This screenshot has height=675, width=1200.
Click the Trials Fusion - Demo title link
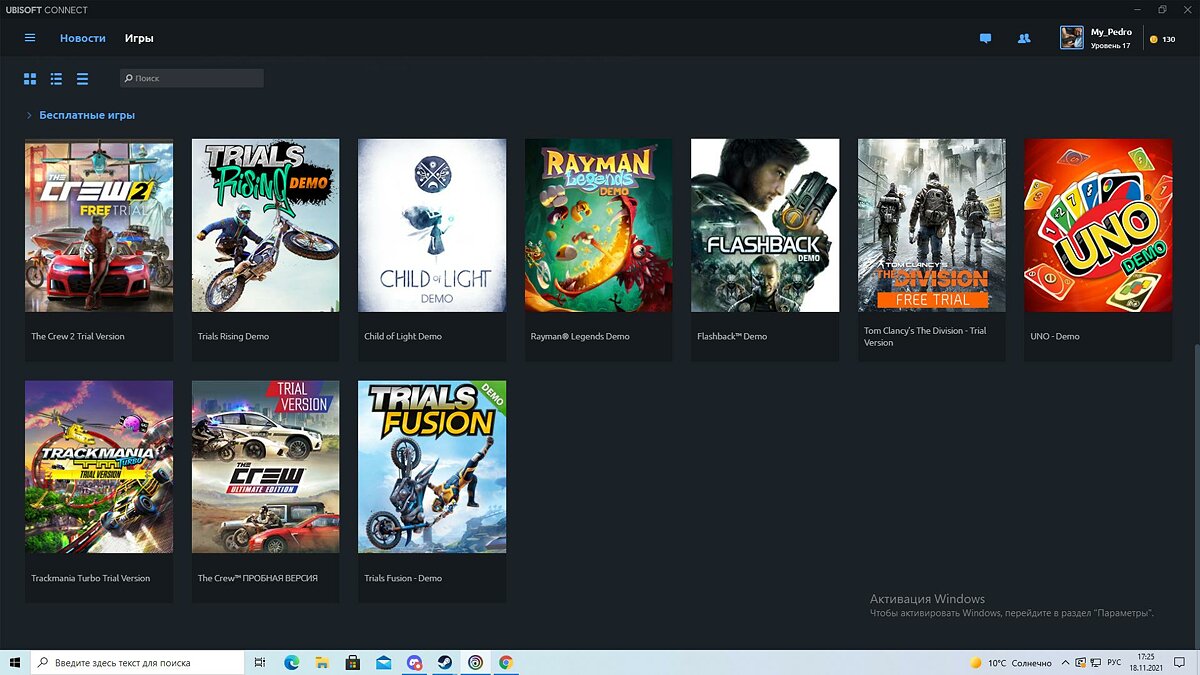(403, 578)
